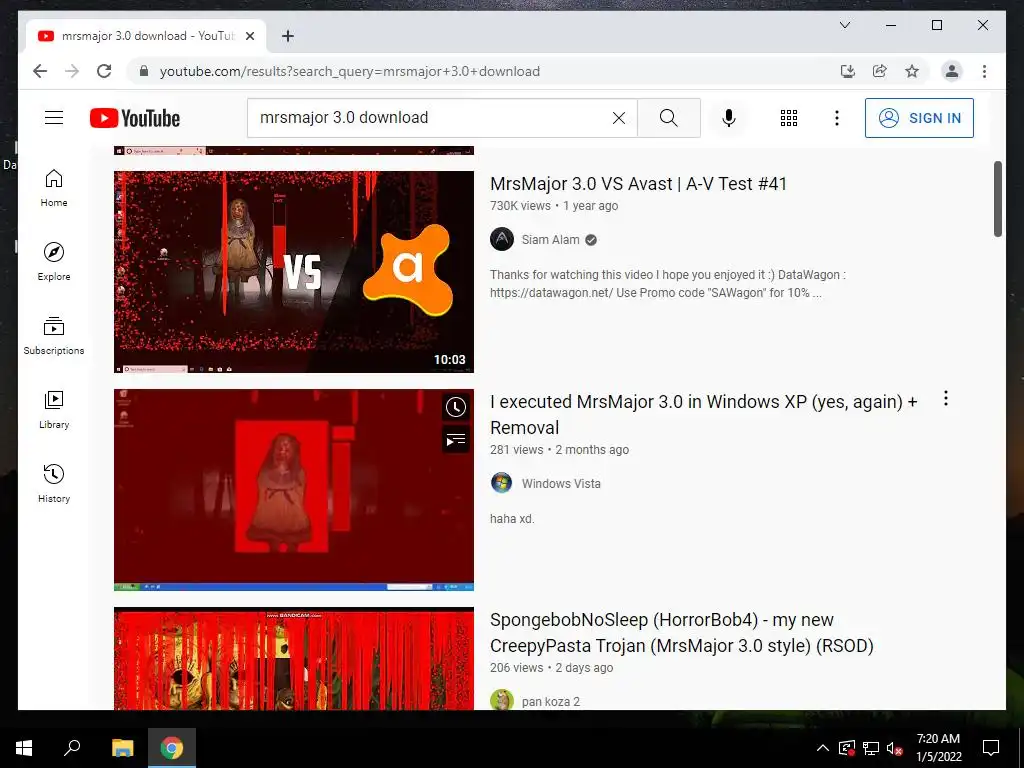The image size is (1024, 768).
Task: Click the padlock site info icon
Action: [144, 71]
